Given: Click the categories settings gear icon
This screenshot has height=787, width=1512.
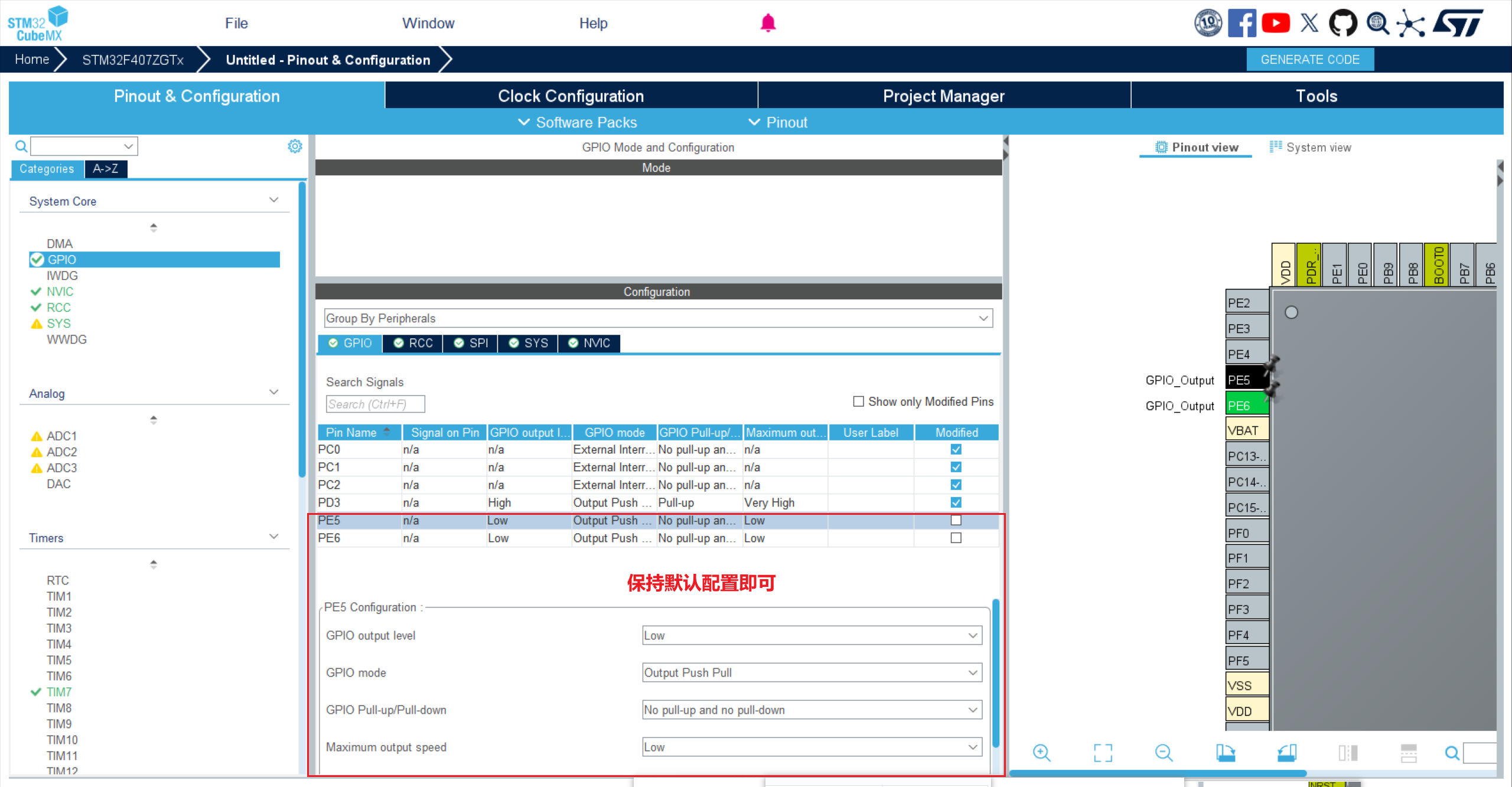Looking at the screenshot, I should click(x=295, y=146).
